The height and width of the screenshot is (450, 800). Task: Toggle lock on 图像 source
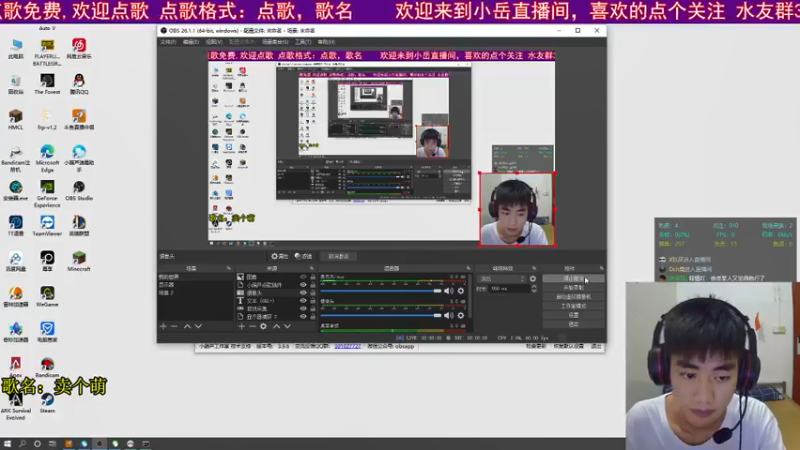313,277
